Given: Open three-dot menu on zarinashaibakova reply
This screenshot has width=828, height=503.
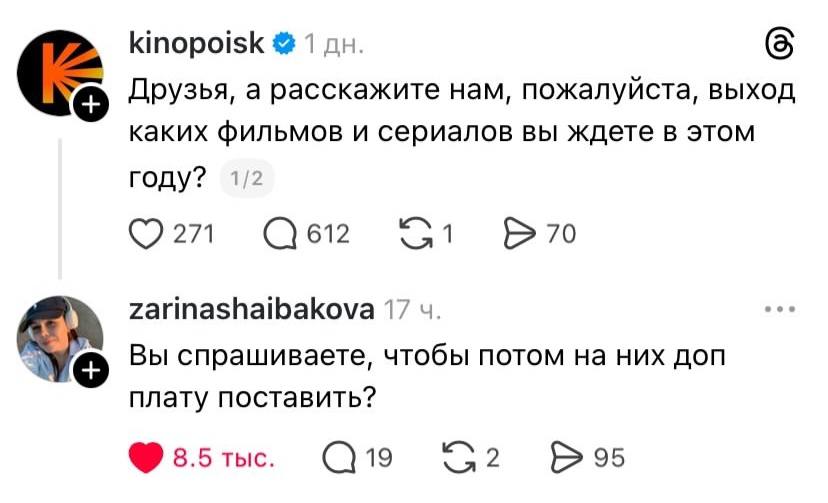Looking at the screenshot, I should click(x=779, y=310).
